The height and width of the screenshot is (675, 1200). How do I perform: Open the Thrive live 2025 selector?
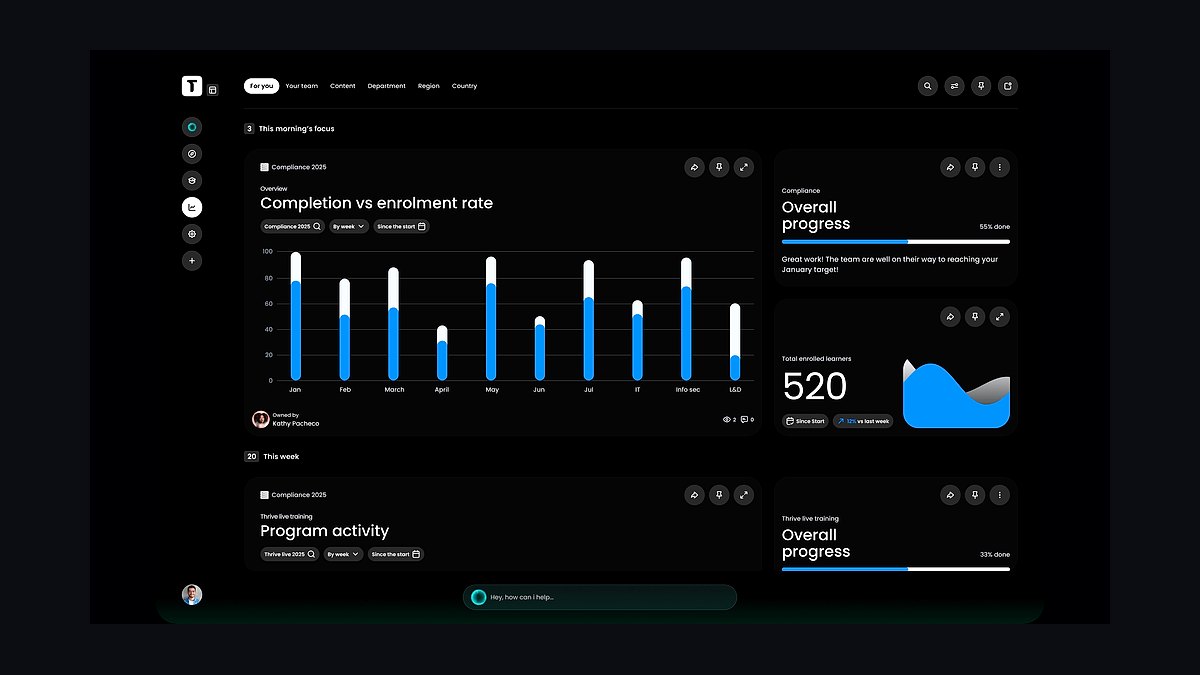point(290,554)
